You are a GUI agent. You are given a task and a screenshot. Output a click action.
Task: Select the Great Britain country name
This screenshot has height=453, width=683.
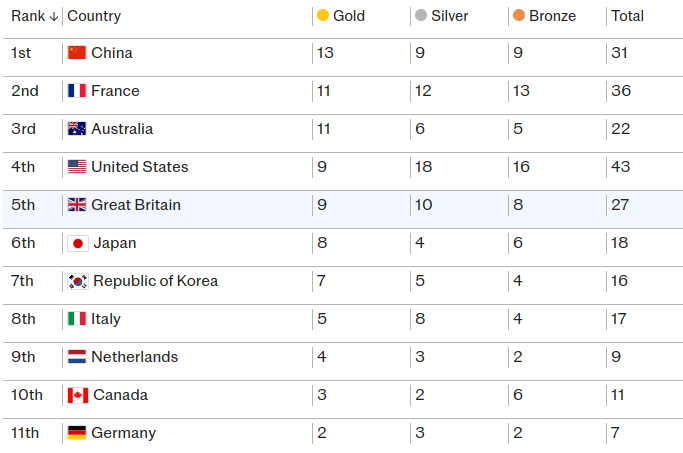(x=136, y=205)
